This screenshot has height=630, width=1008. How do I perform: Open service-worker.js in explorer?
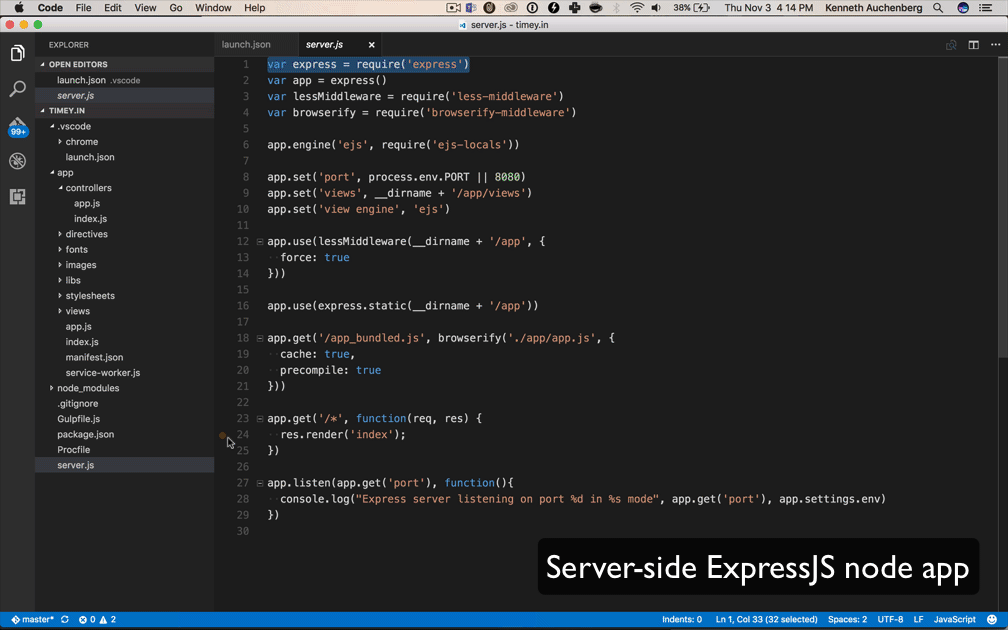[x=125, y=373]
